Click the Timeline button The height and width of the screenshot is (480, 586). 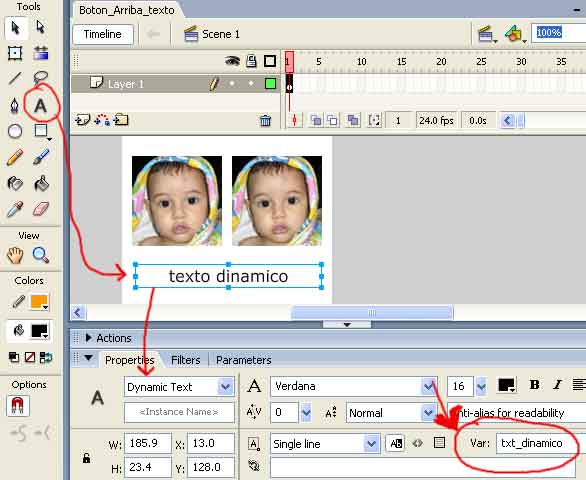(x=103, y=34)
